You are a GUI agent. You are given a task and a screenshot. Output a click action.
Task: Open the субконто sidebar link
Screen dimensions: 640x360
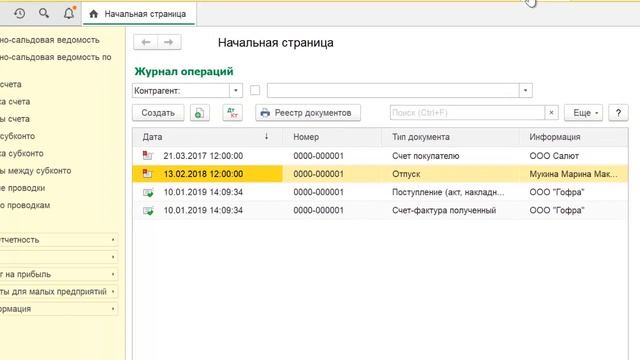18,136
